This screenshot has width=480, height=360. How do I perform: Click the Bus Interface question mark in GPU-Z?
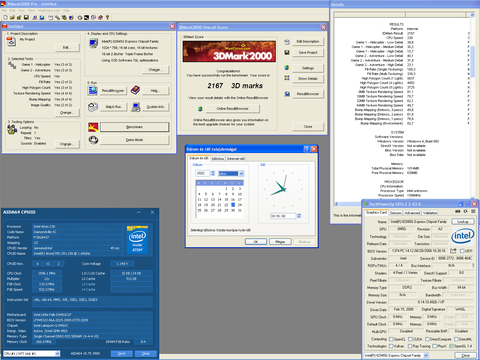[473, 265]
